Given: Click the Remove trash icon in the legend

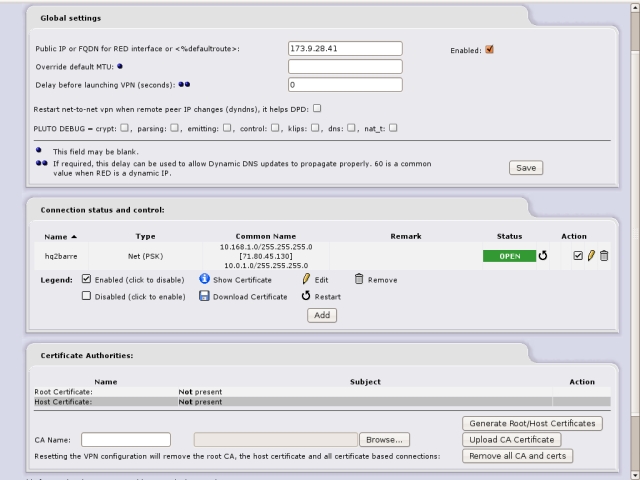Looking at the screenshot, I should point(358,279).
